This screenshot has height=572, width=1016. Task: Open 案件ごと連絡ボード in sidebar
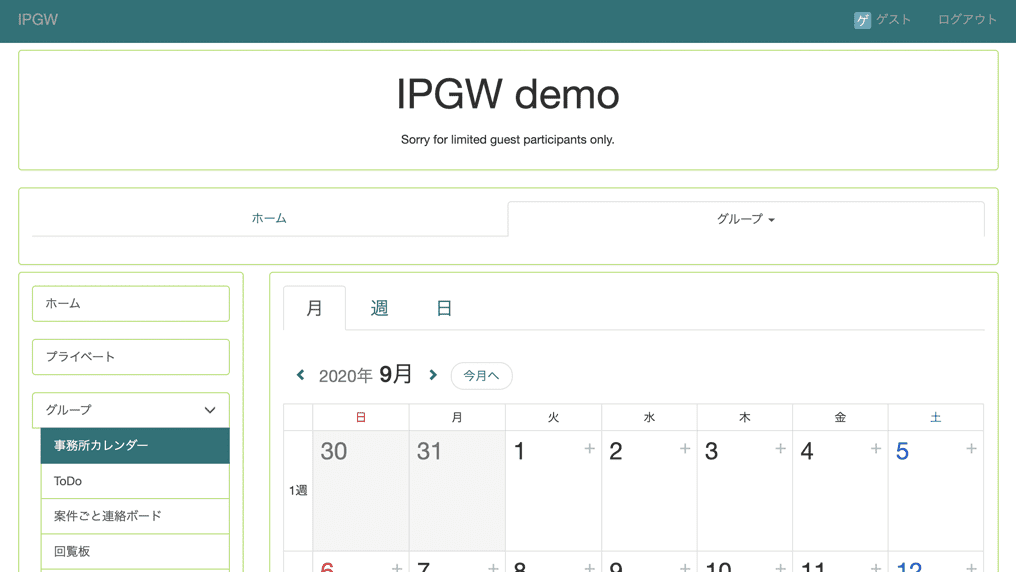point(135,516)
